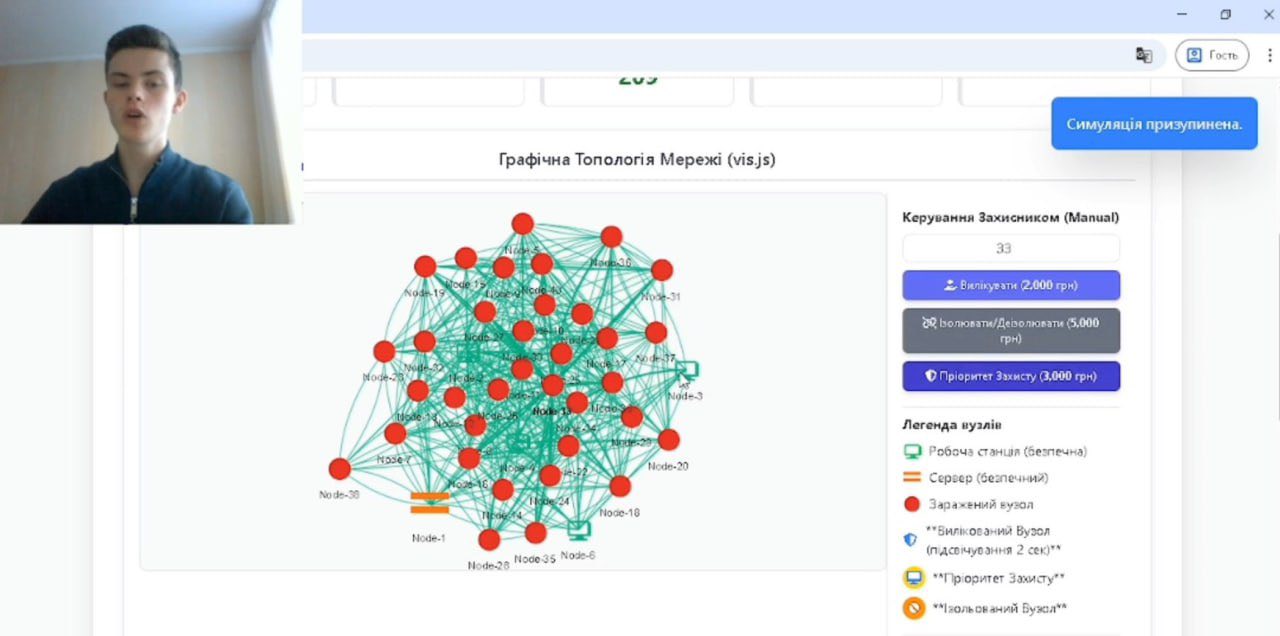Image resolution: width=1280 pixels, height=636 pixels.
Task: Select infected node Node-20
Action: click(669, 439)
